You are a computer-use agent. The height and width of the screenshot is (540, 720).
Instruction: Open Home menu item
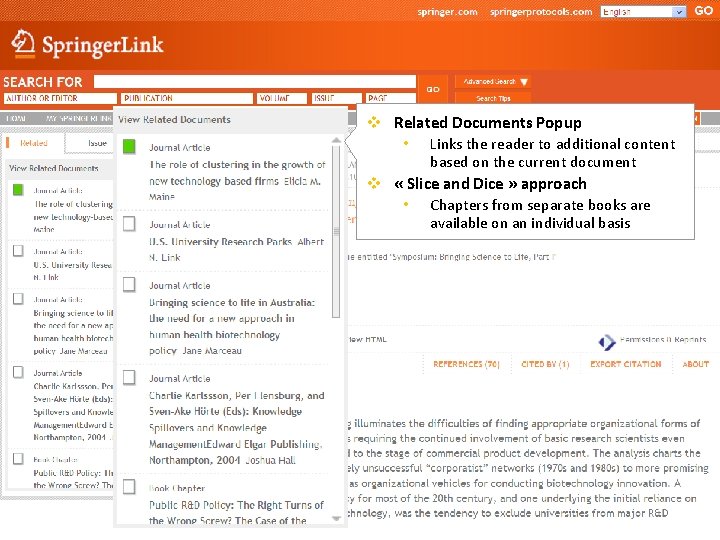click(16, 118)
